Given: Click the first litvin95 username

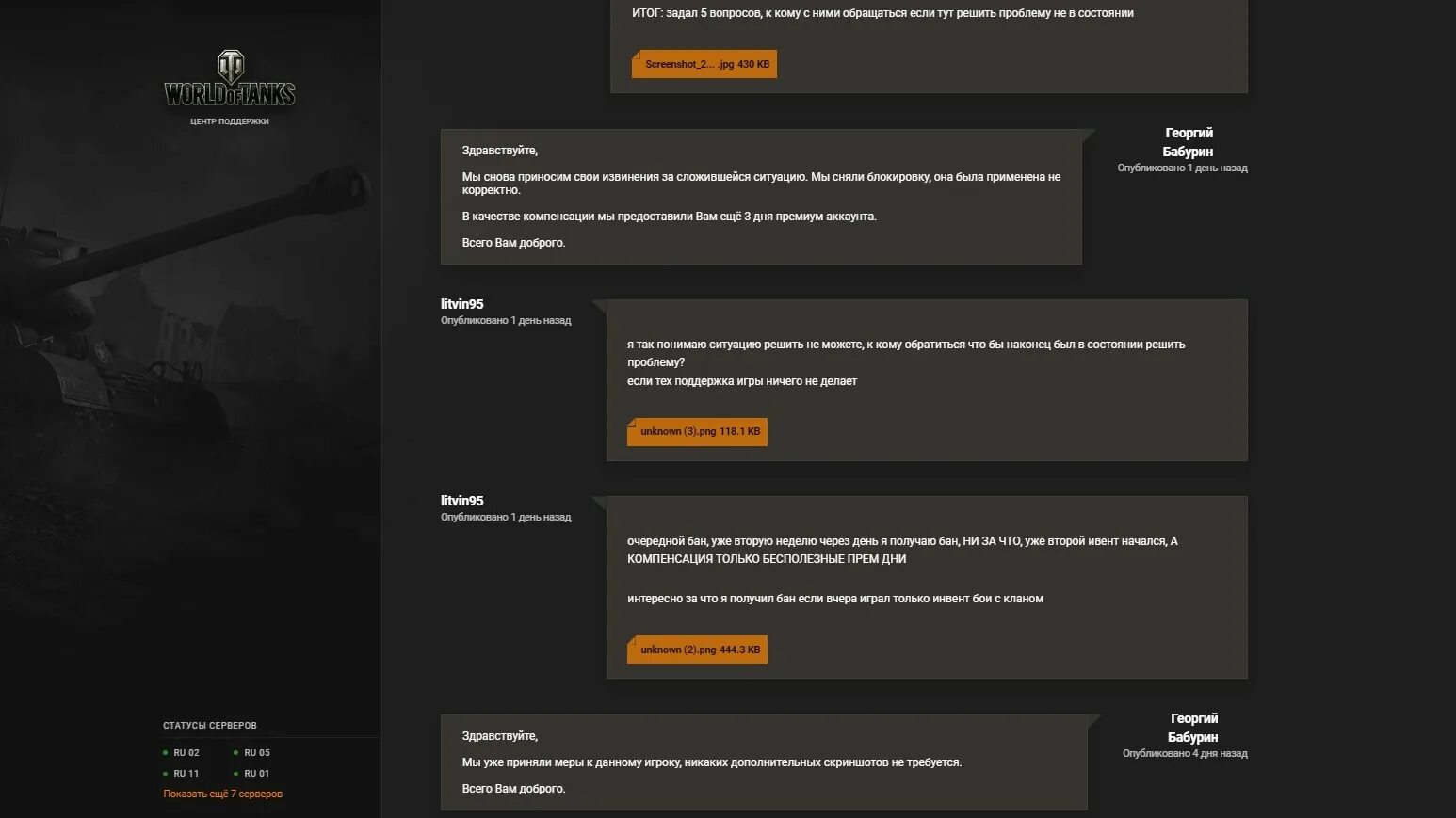Looking at the screenshot, I should tap(461, 304).
